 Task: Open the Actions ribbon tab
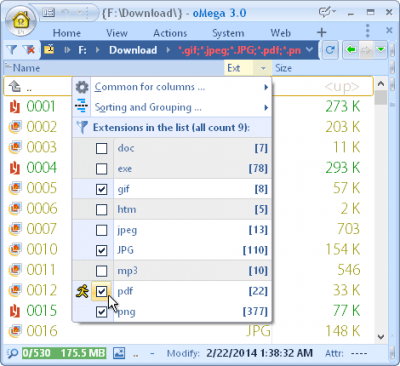pos(170,33)
